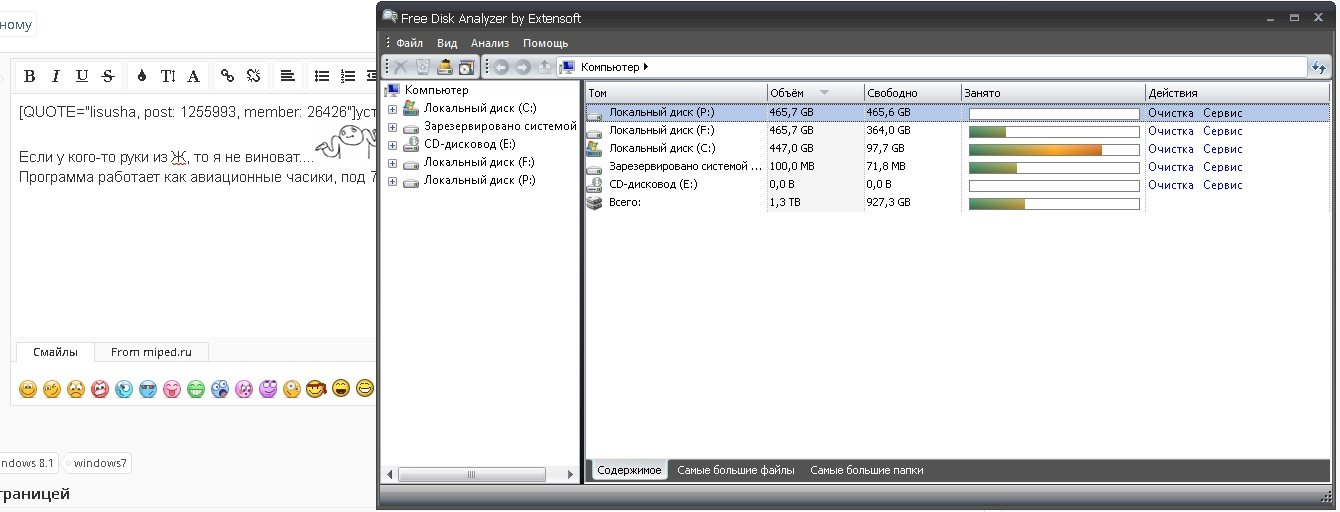Open the text alignment tool
Viewport: 1340px width, 512px height.
(x=287, y=76)
